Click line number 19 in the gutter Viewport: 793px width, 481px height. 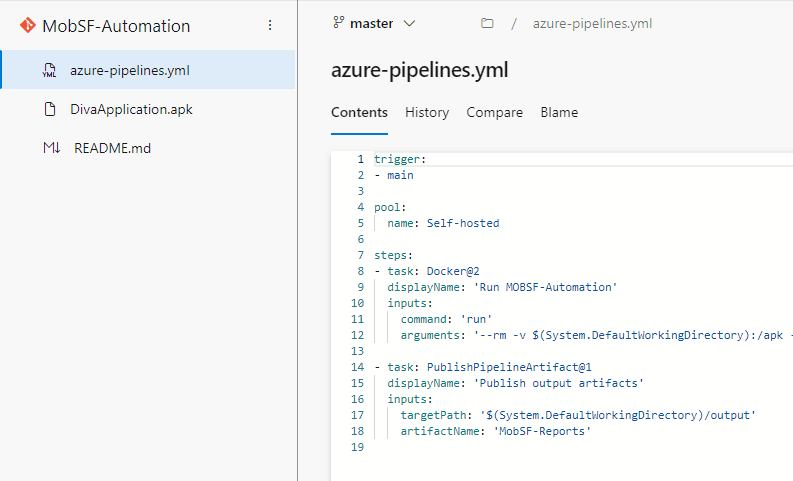pos(357,447)
